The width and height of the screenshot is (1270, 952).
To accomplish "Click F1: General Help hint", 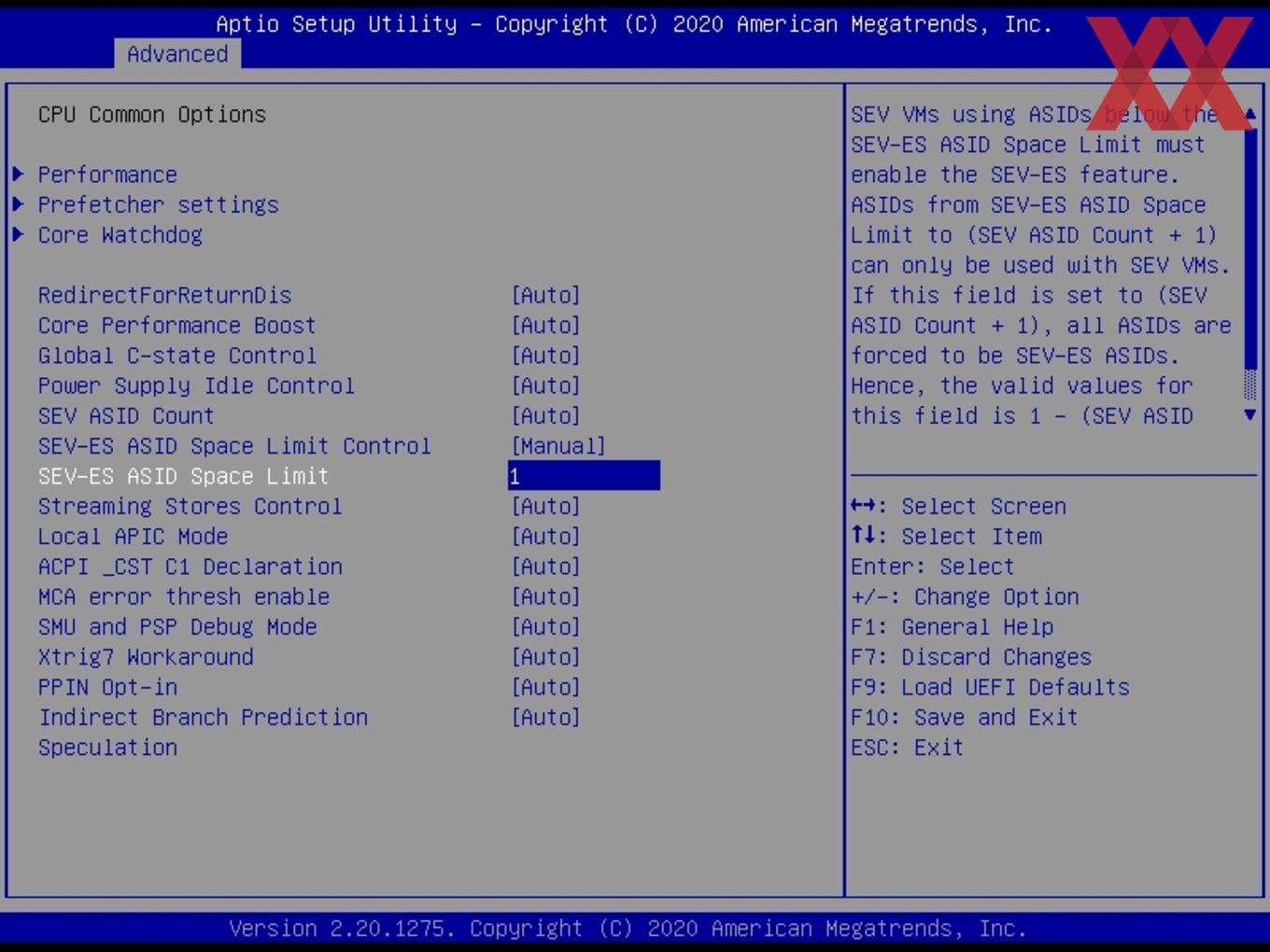I will (952, 627).
